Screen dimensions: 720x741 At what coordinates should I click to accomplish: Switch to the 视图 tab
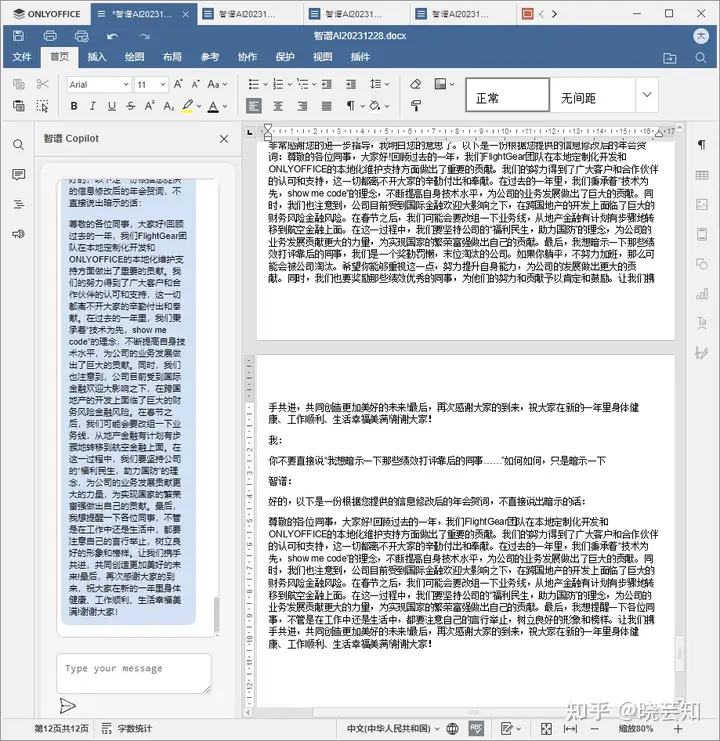[322, 57]
